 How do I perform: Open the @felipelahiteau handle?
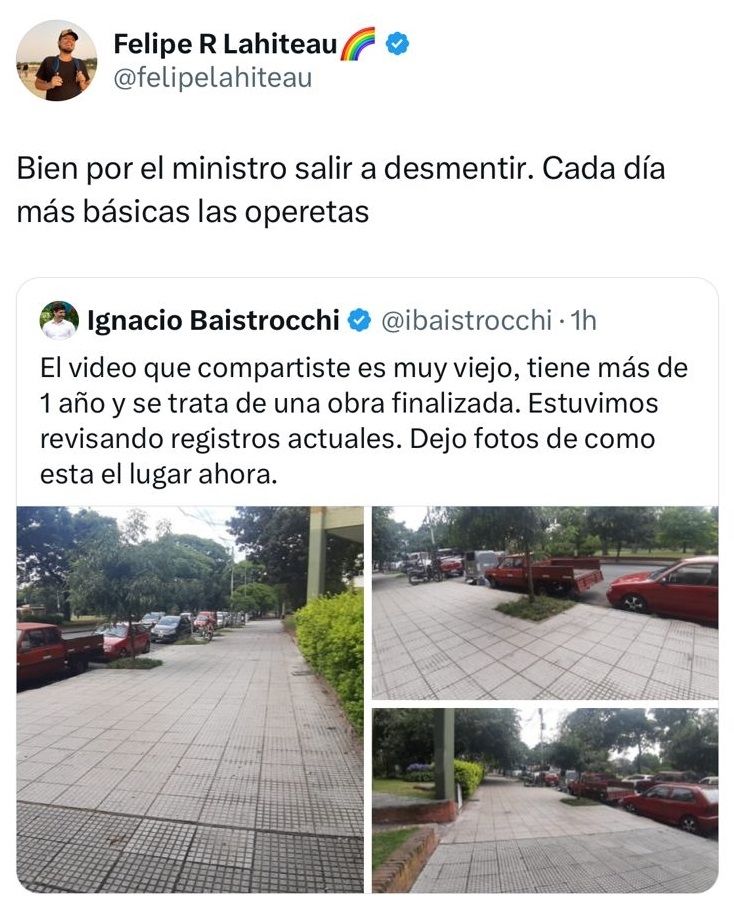point(212,78)
